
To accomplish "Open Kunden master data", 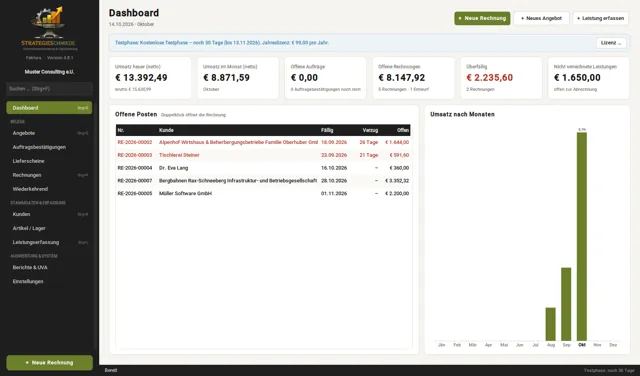I will coord(49,214).
